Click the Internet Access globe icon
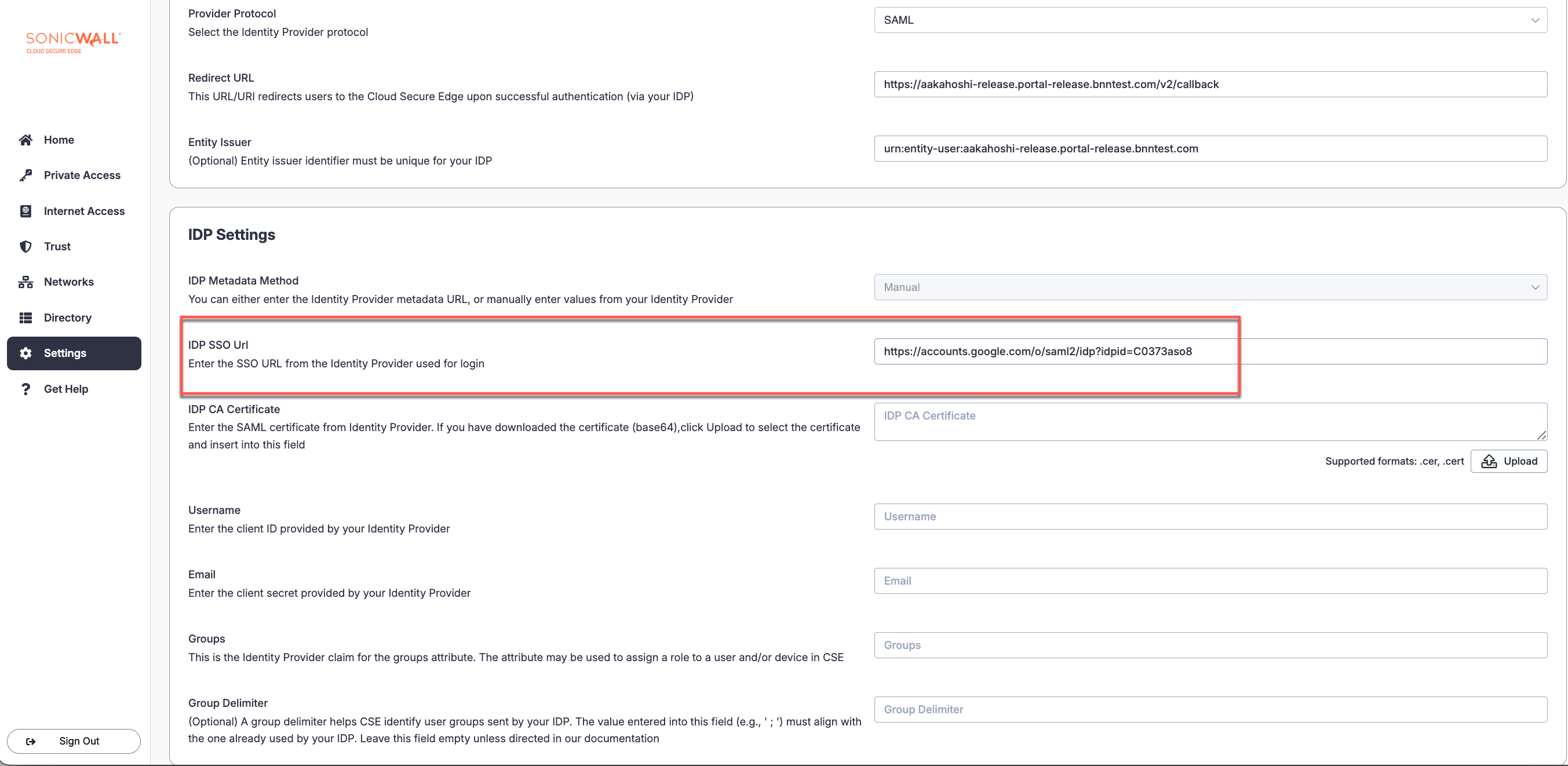The image size is (1568, 766). pos(25,211)
